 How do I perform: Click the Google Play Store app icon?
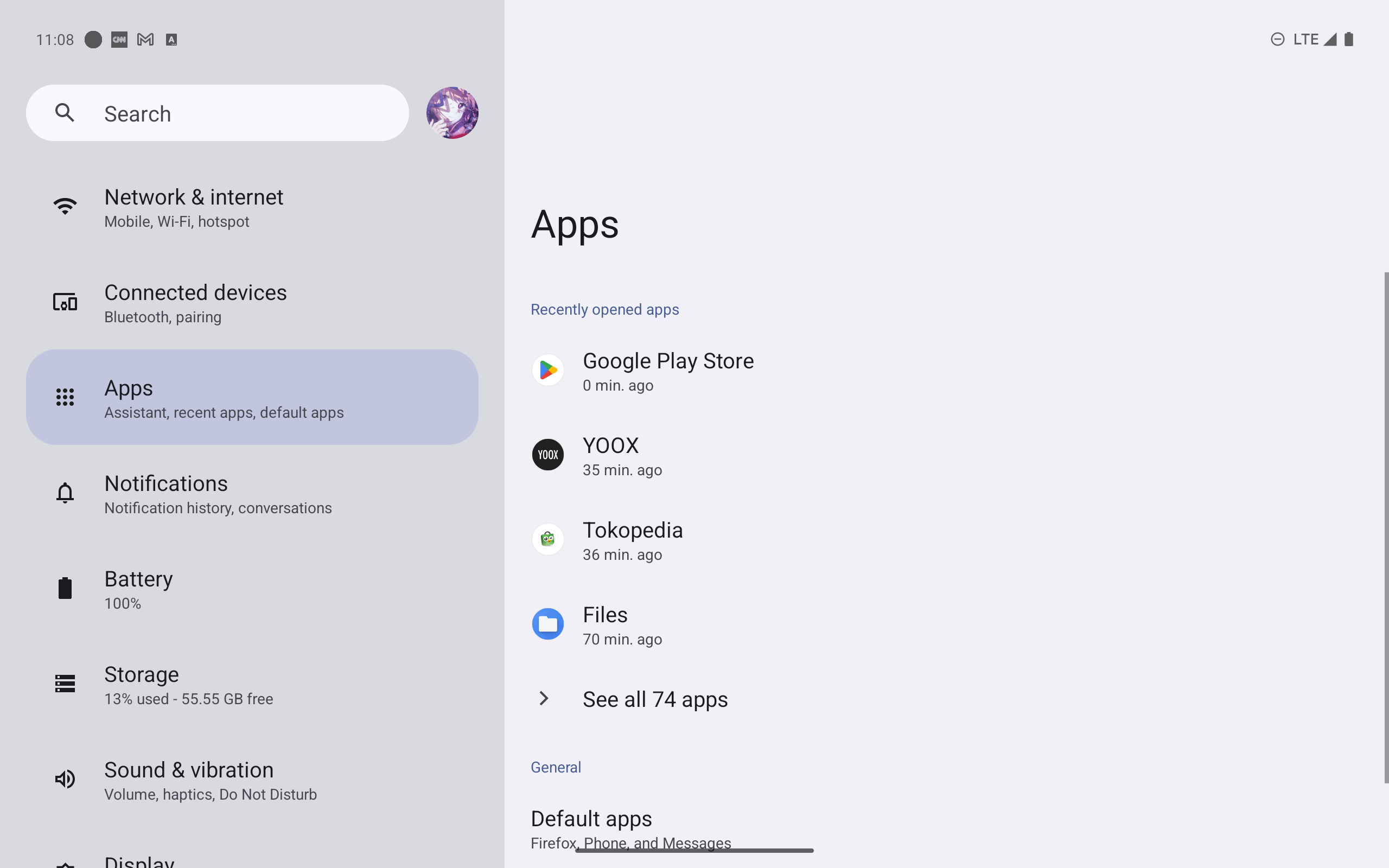tap(547, 371)
